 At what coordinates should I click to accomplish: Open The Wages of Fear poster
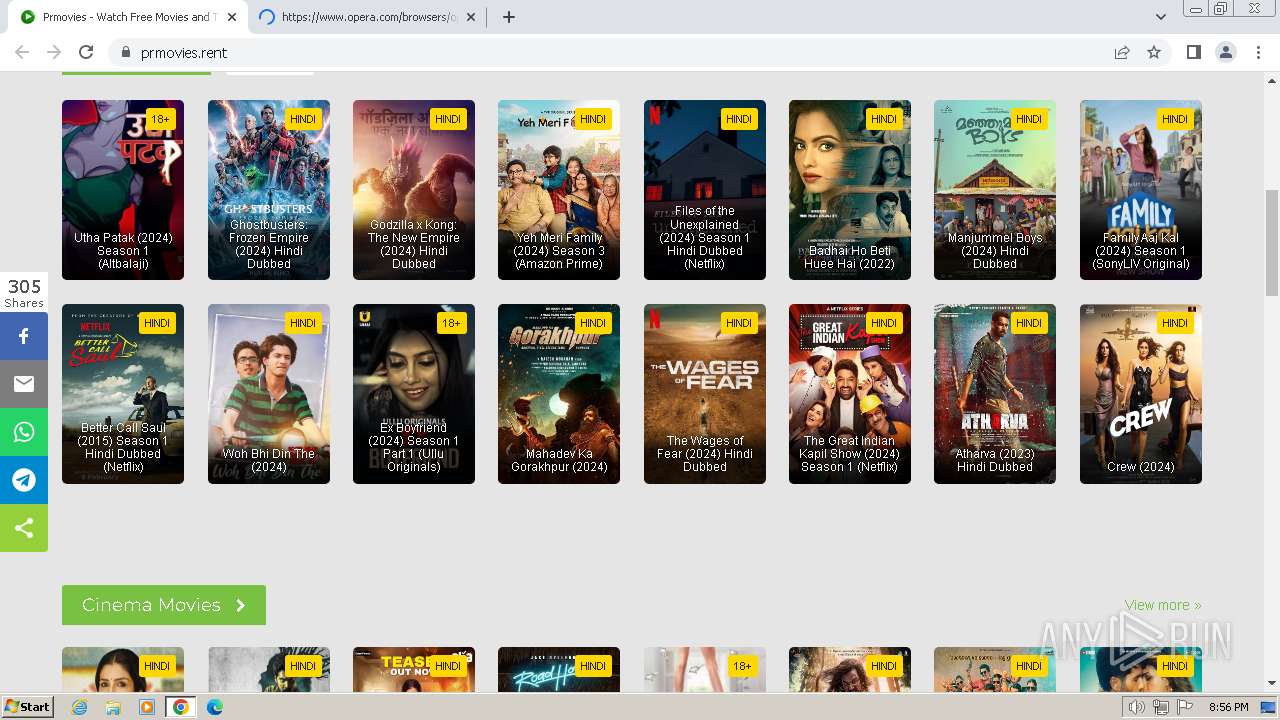tap(705, 394)
